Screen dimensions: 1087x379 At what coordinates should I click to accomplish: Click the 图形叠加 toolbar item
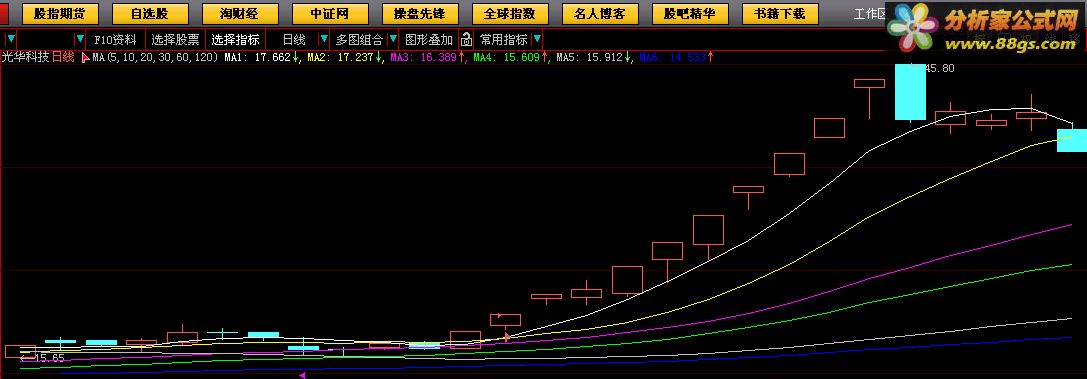[429, 39]
